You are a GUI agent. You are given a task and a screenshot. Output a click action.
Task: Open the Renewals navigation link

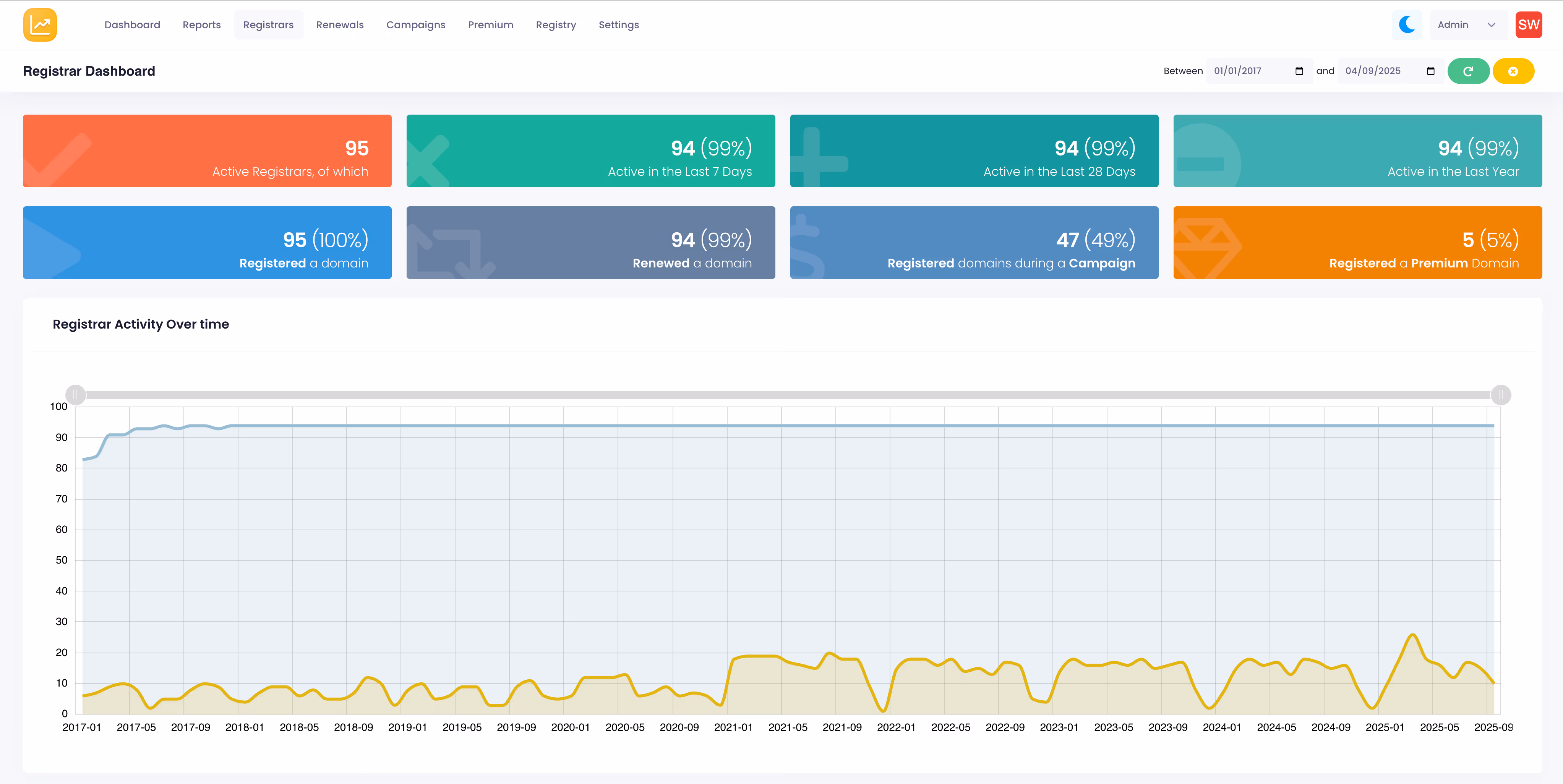340,25
